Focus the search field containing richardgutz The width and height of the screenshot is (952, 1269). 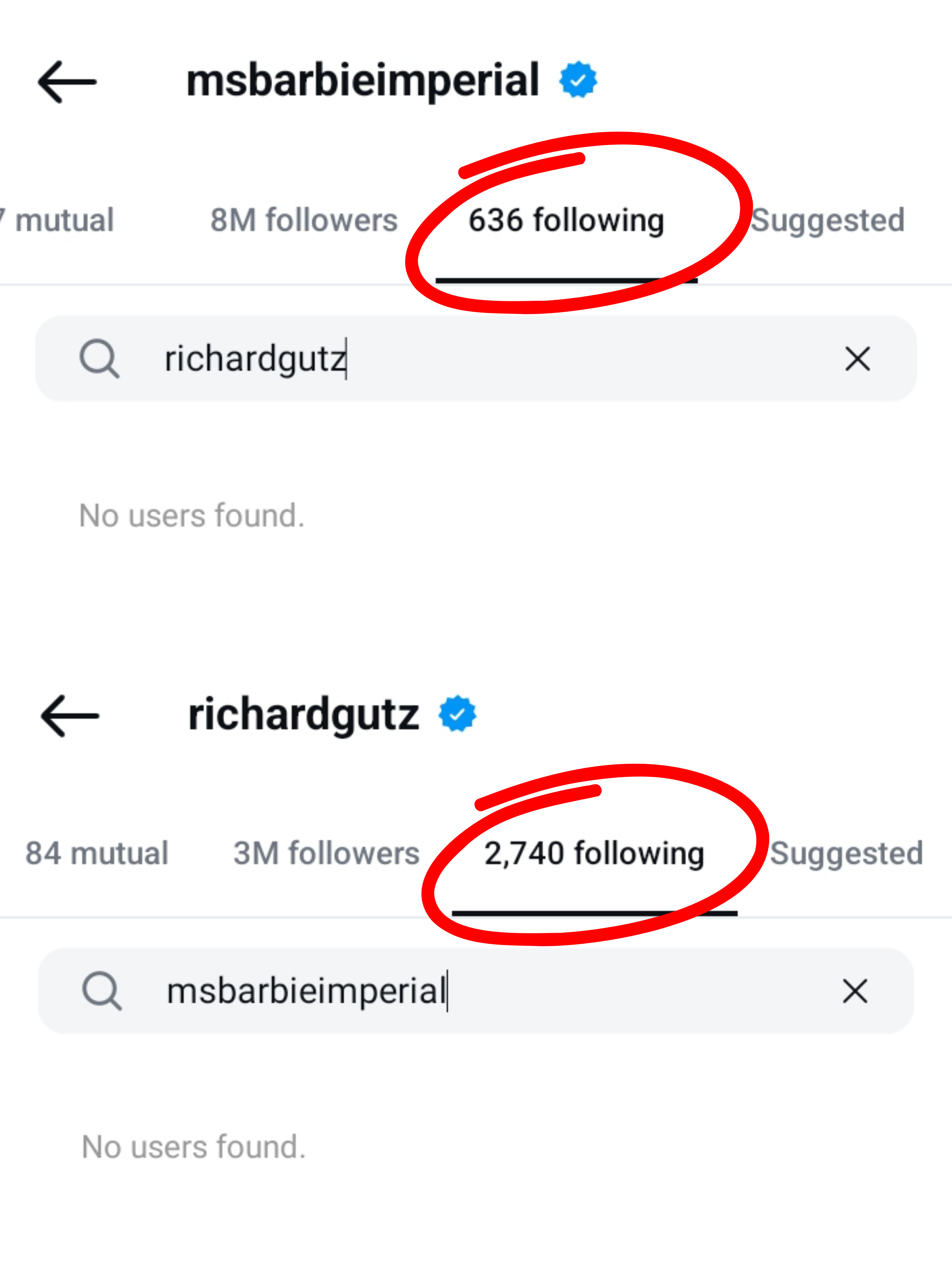point(459,359)
